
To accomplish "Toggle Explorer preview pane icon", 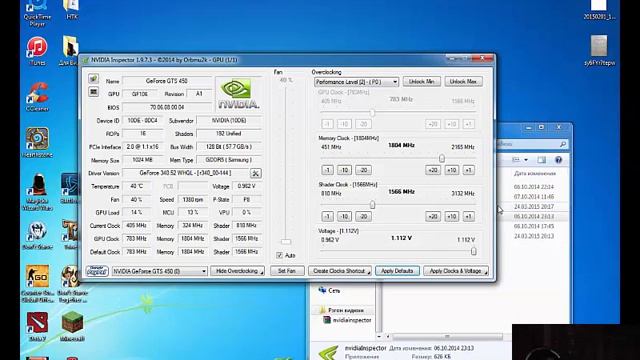I will tap(541, 160).
